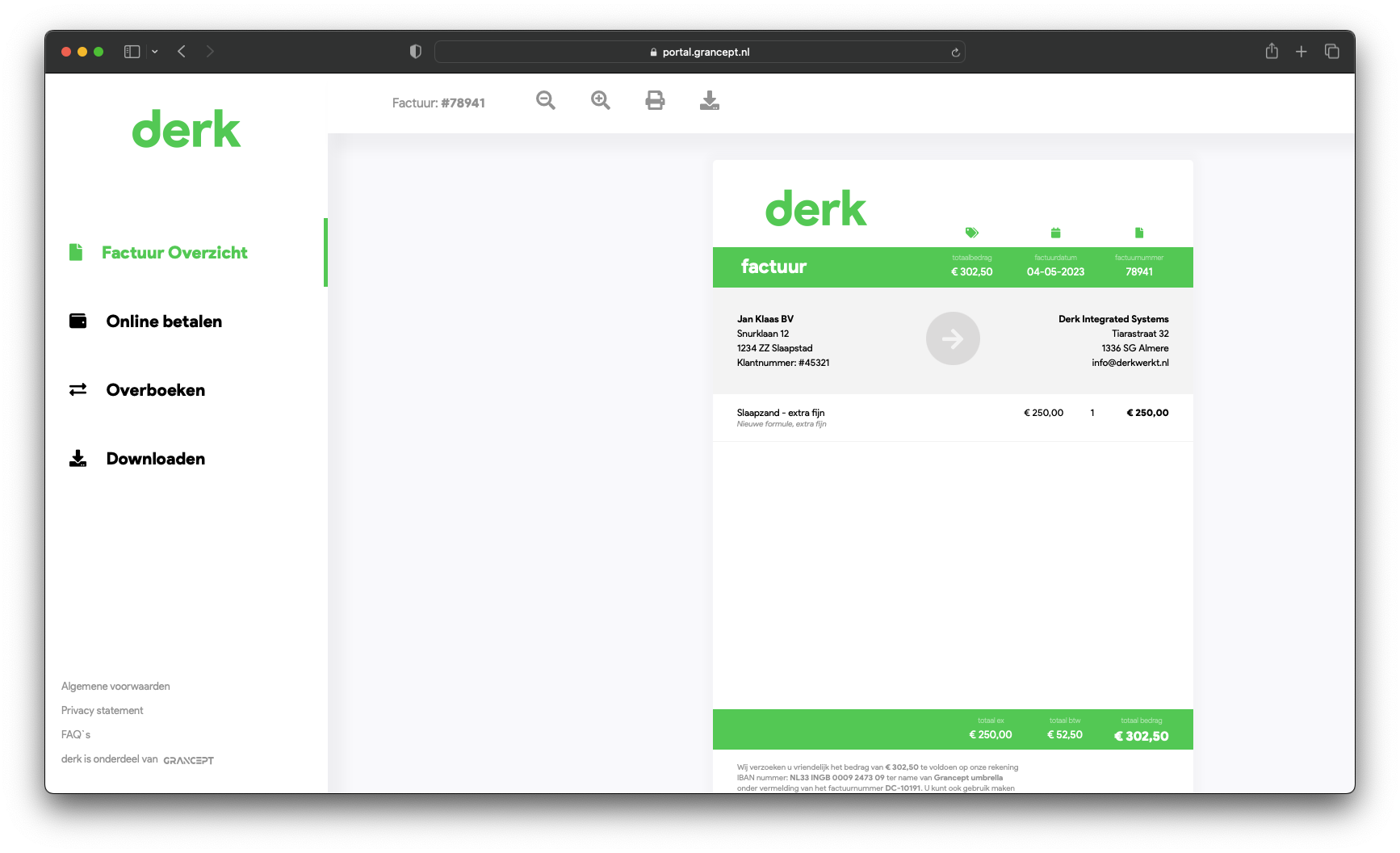Click Klantnummer: #45321
1400x853 pixels.
tap(783, 363)
